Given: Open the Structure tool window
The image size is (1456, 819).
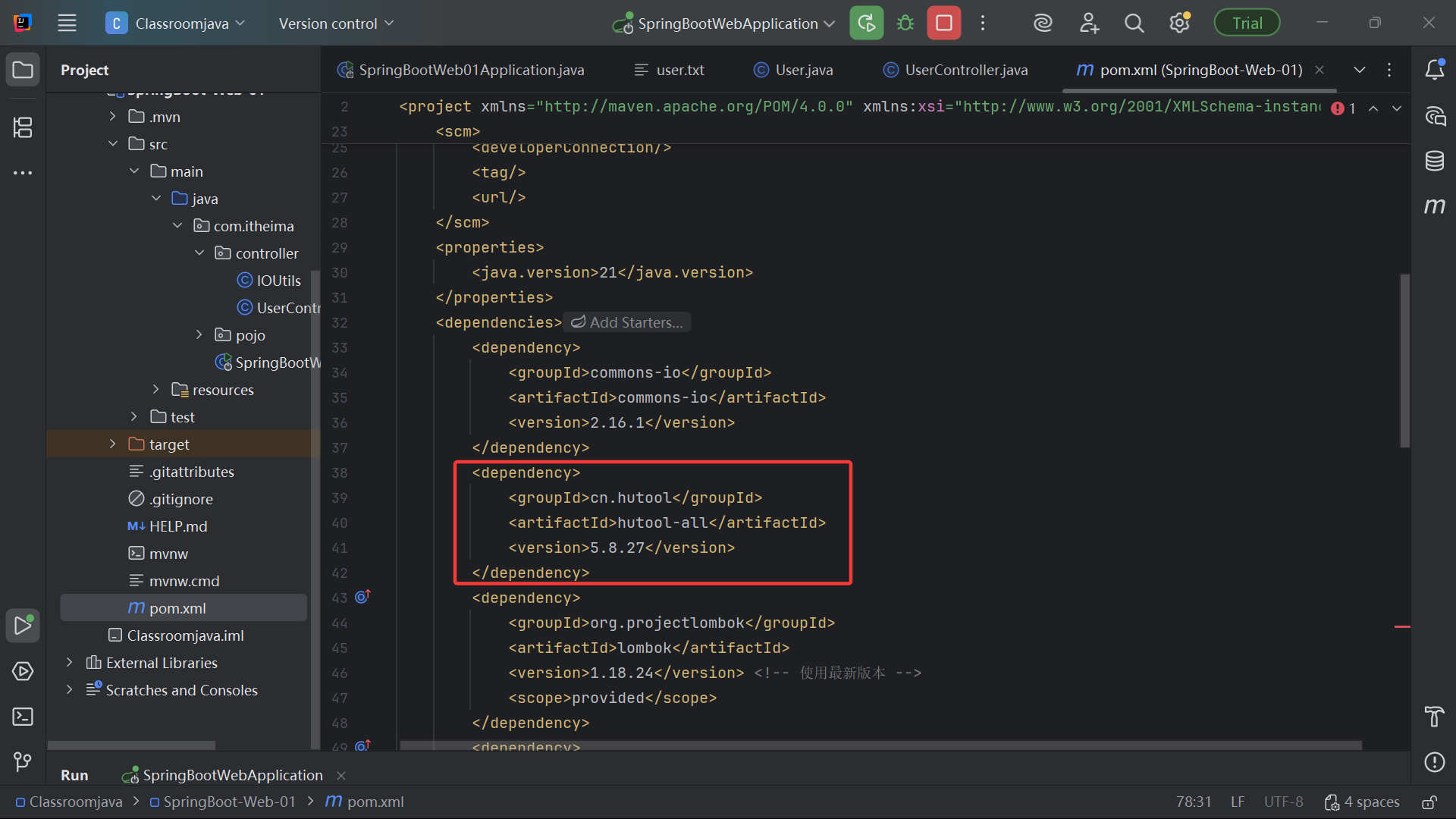Looking at the screenshot, I should tap(23, 127).
